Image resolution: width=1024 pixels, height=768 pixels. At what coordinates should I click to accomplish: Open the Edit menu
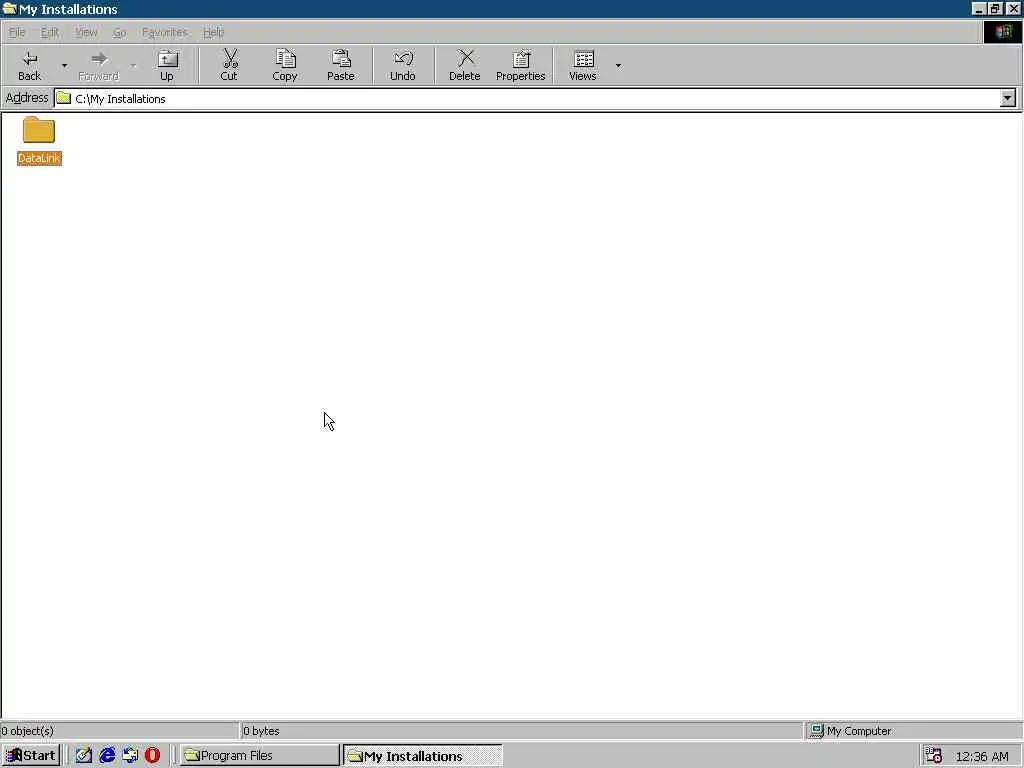50,32
